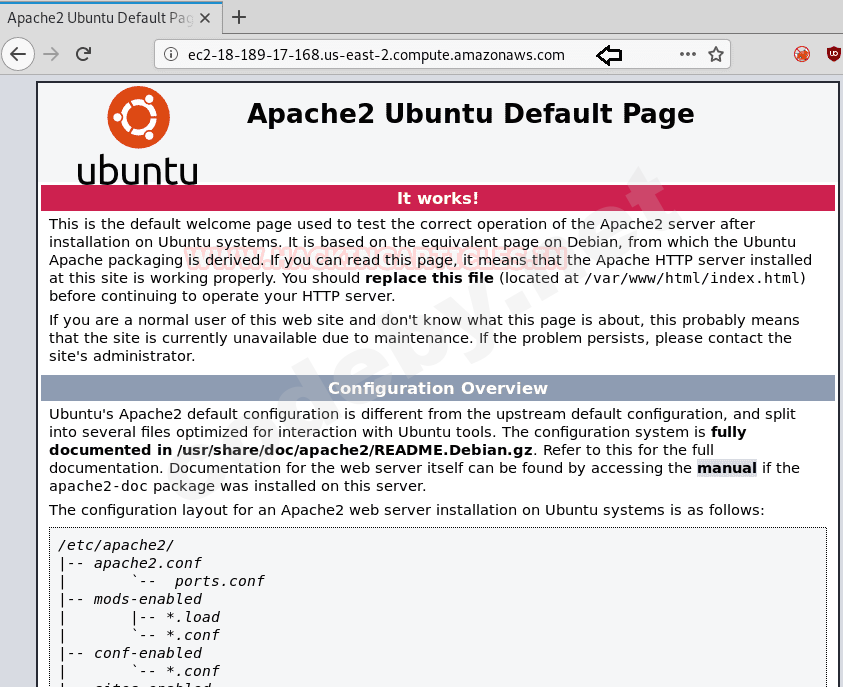
Task: Select the Apache2 Ubuntu Default Page tab
Action: pyautogui.click(x=99, y=18)
